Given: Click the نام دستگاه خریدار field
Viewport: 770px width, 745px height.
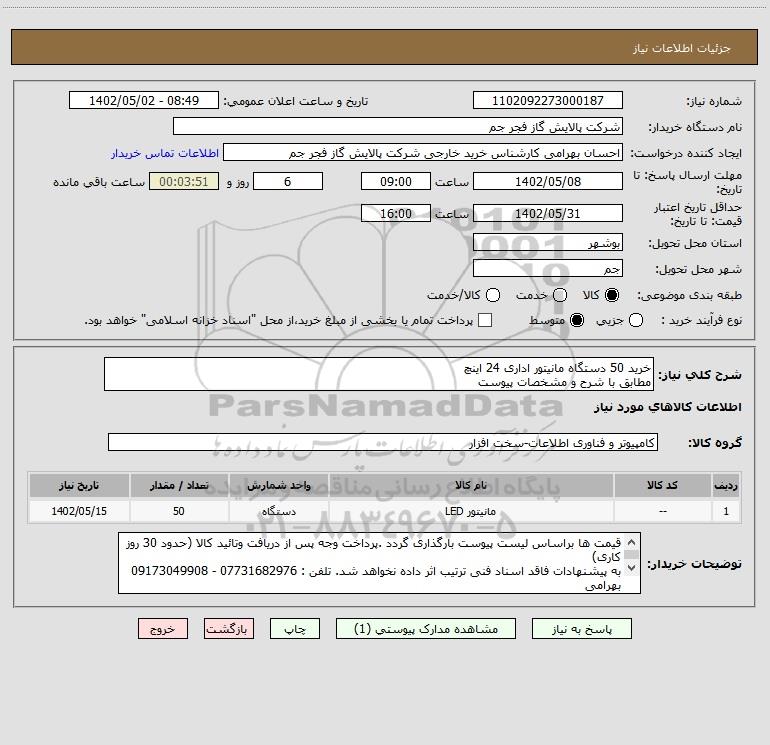Looking at the screenshot, I should 398,126.
